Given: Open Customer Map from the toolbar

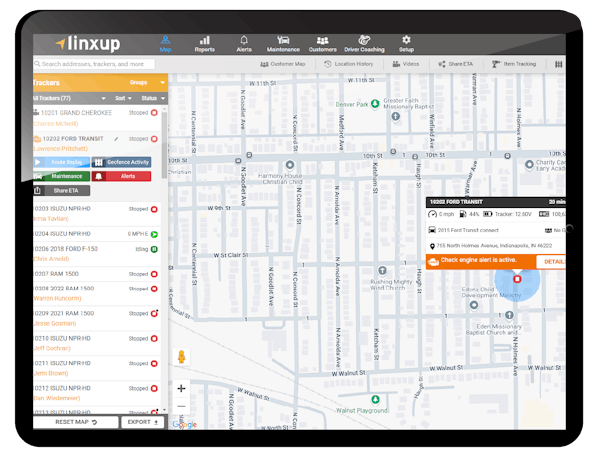Looking at the screenshot, I should coord(283,64).
